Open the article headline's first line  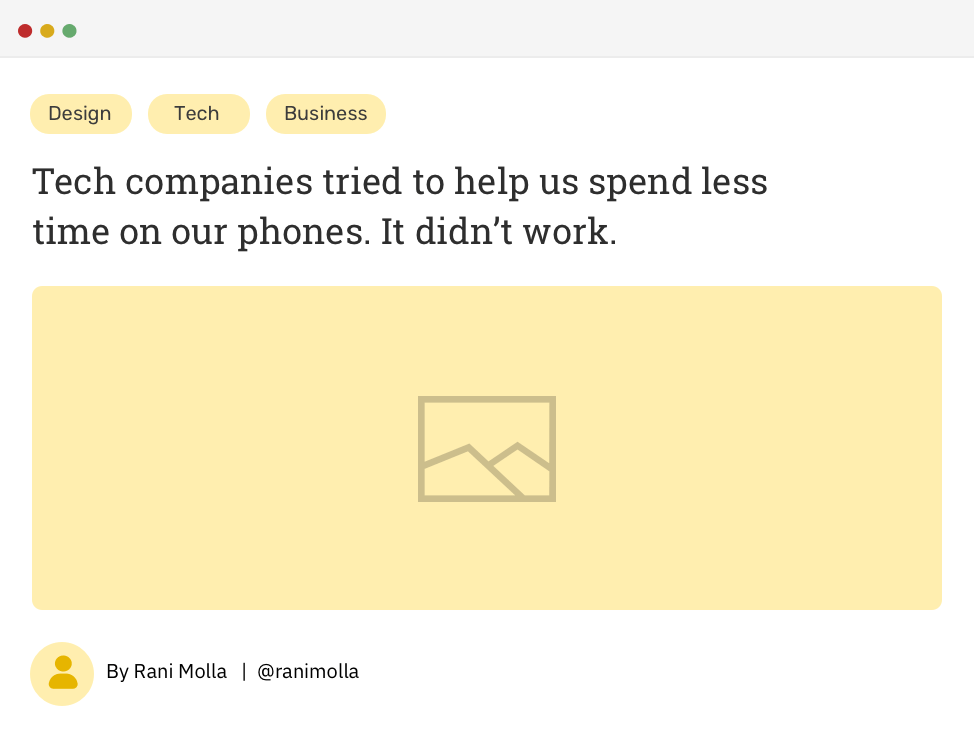(x=400, y=182)
